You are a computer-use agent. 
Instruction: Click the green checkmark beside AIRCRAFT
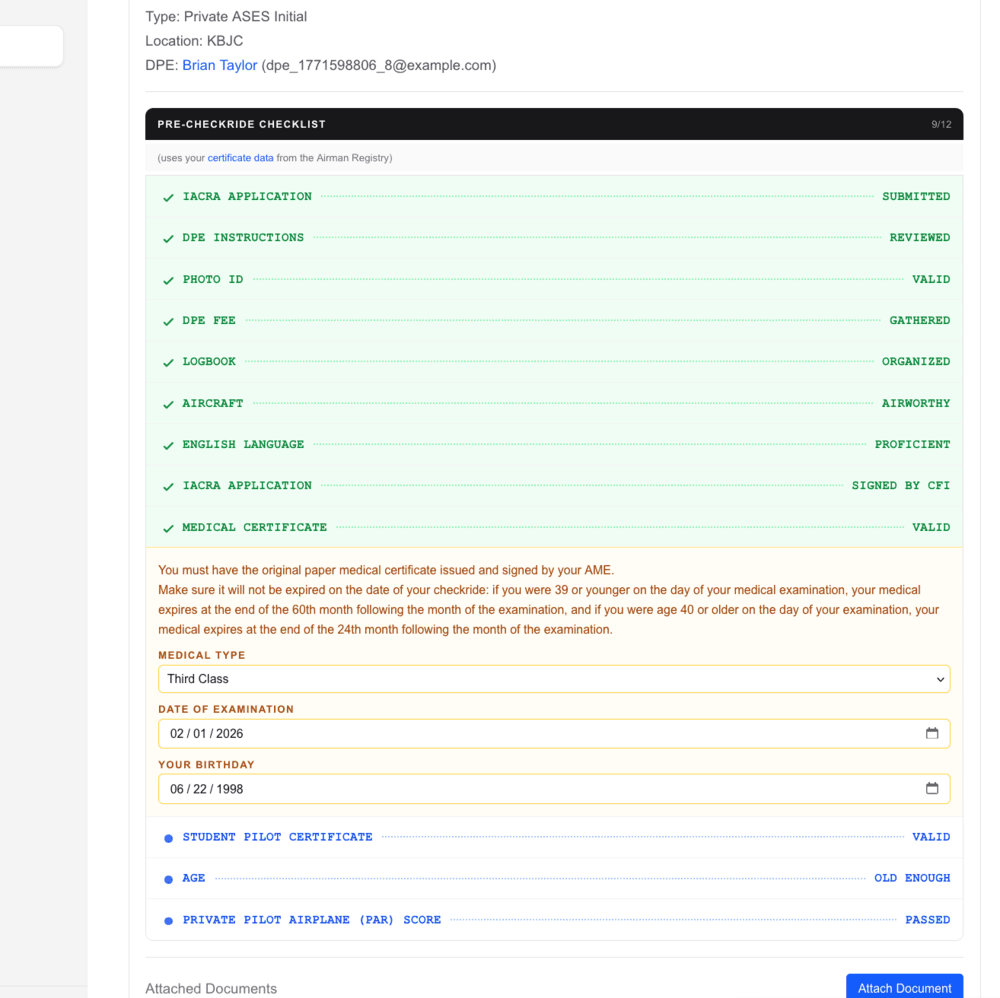coord(168,403)
